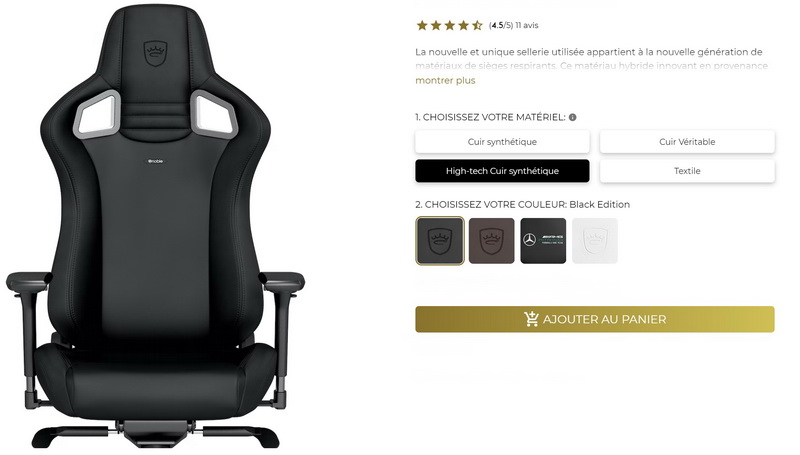Select Cuir Véritable material option
The image size is (800, 455).
[687, 142]
